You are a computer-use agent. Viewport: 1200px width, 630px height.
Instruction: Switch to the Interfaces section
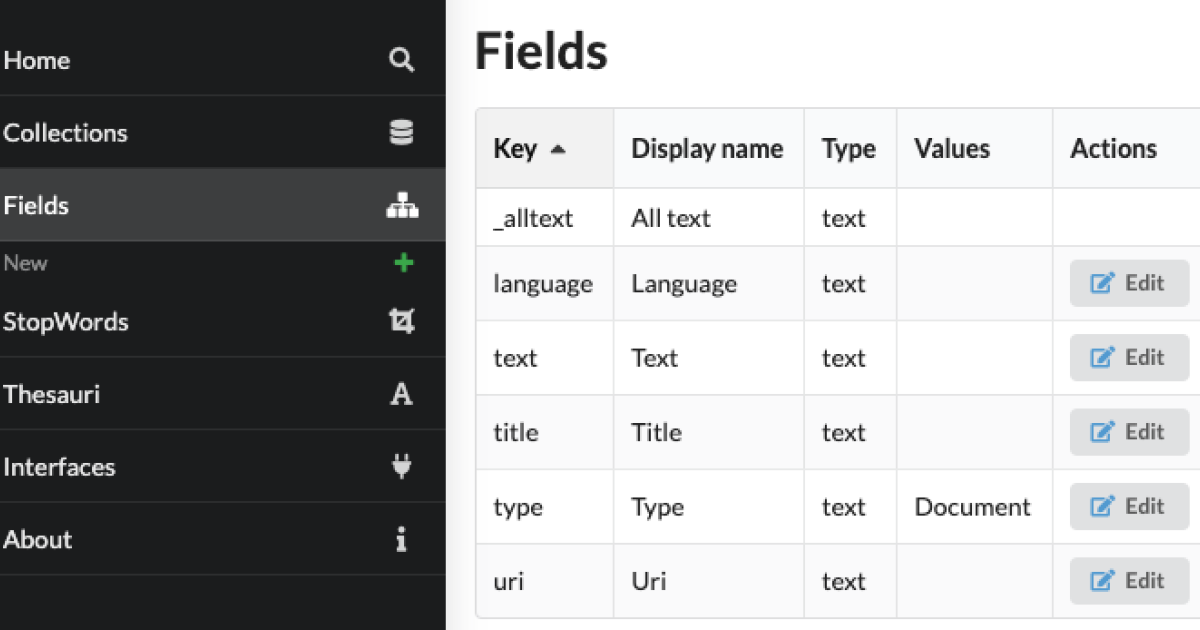(x=60, y=466)
